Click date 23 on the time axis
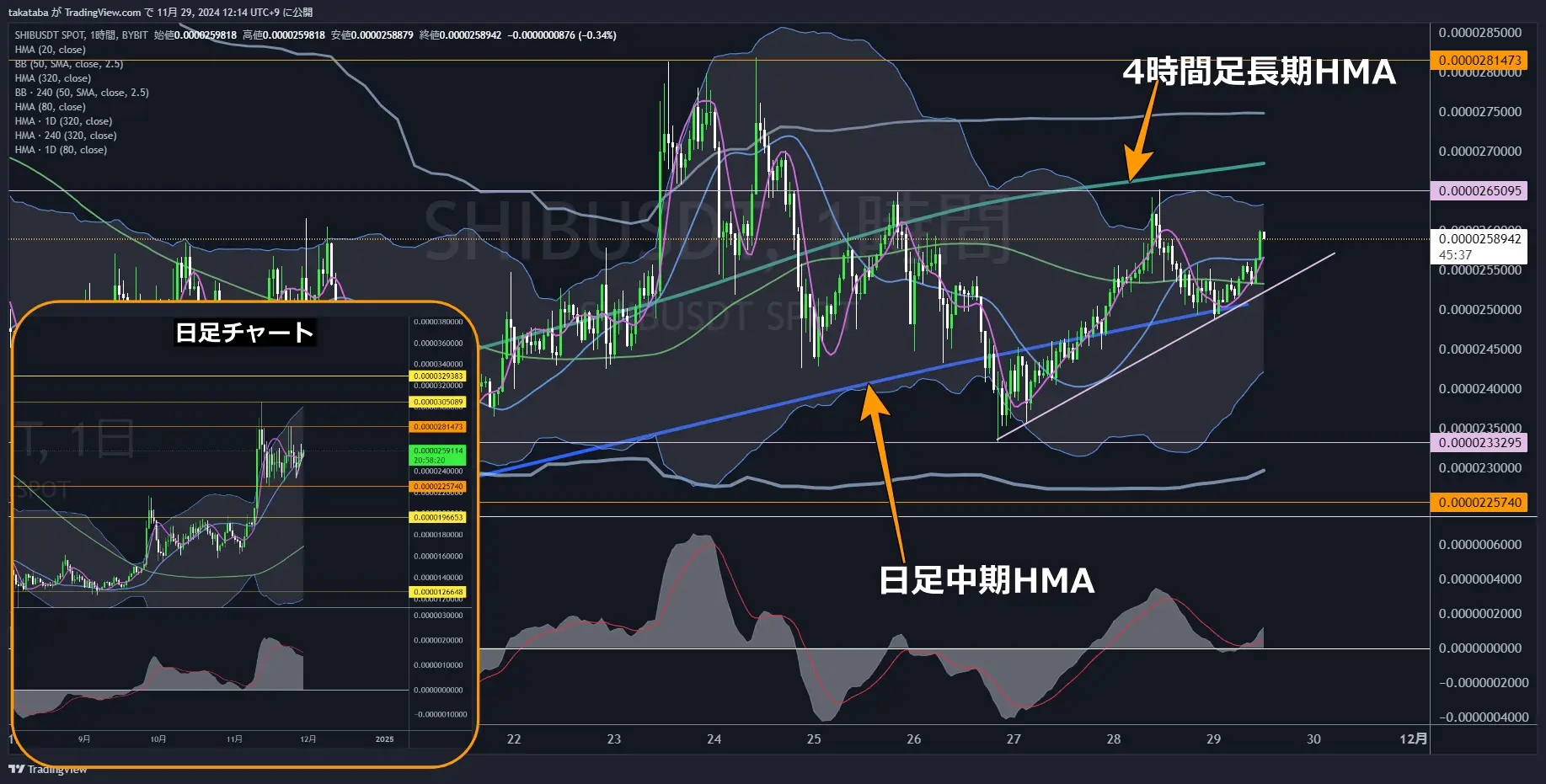Viewport: 1546px width, 784px height. tap(614, 739)
